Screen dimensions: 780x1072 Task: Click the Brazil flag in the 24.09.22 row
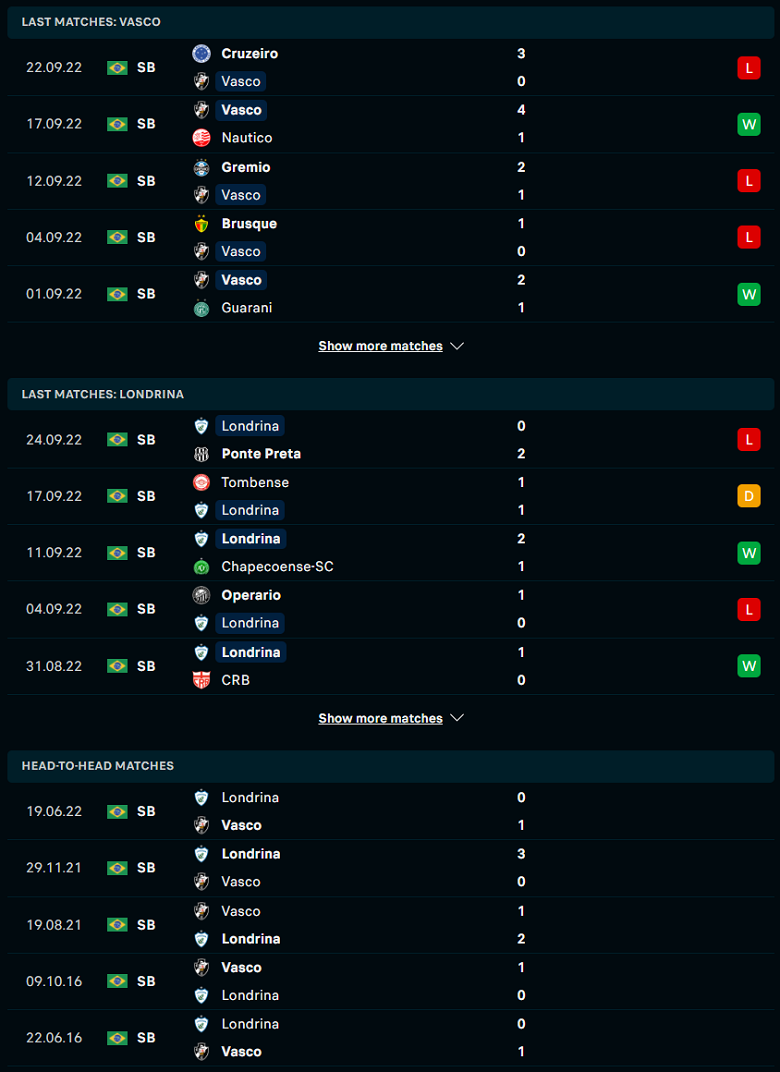118,440
